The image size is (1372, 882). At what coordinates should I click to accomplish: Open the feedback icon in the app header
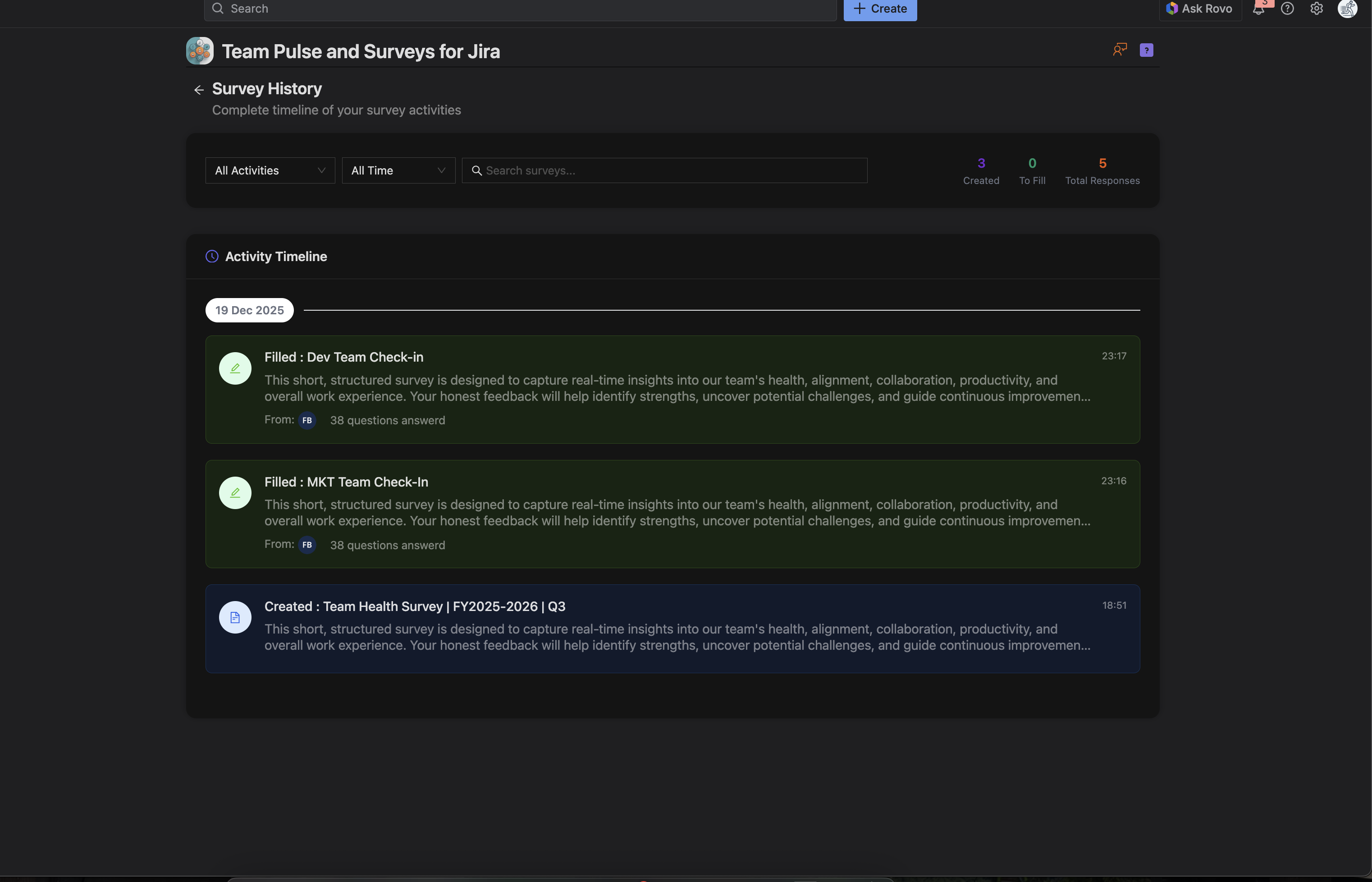pos(1120,50)
